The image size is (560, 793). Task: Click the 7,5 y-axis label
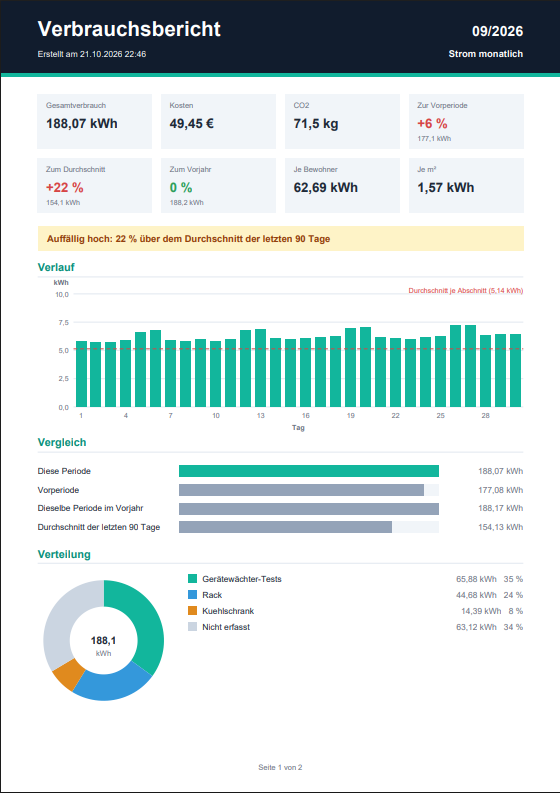pos(63,323)
